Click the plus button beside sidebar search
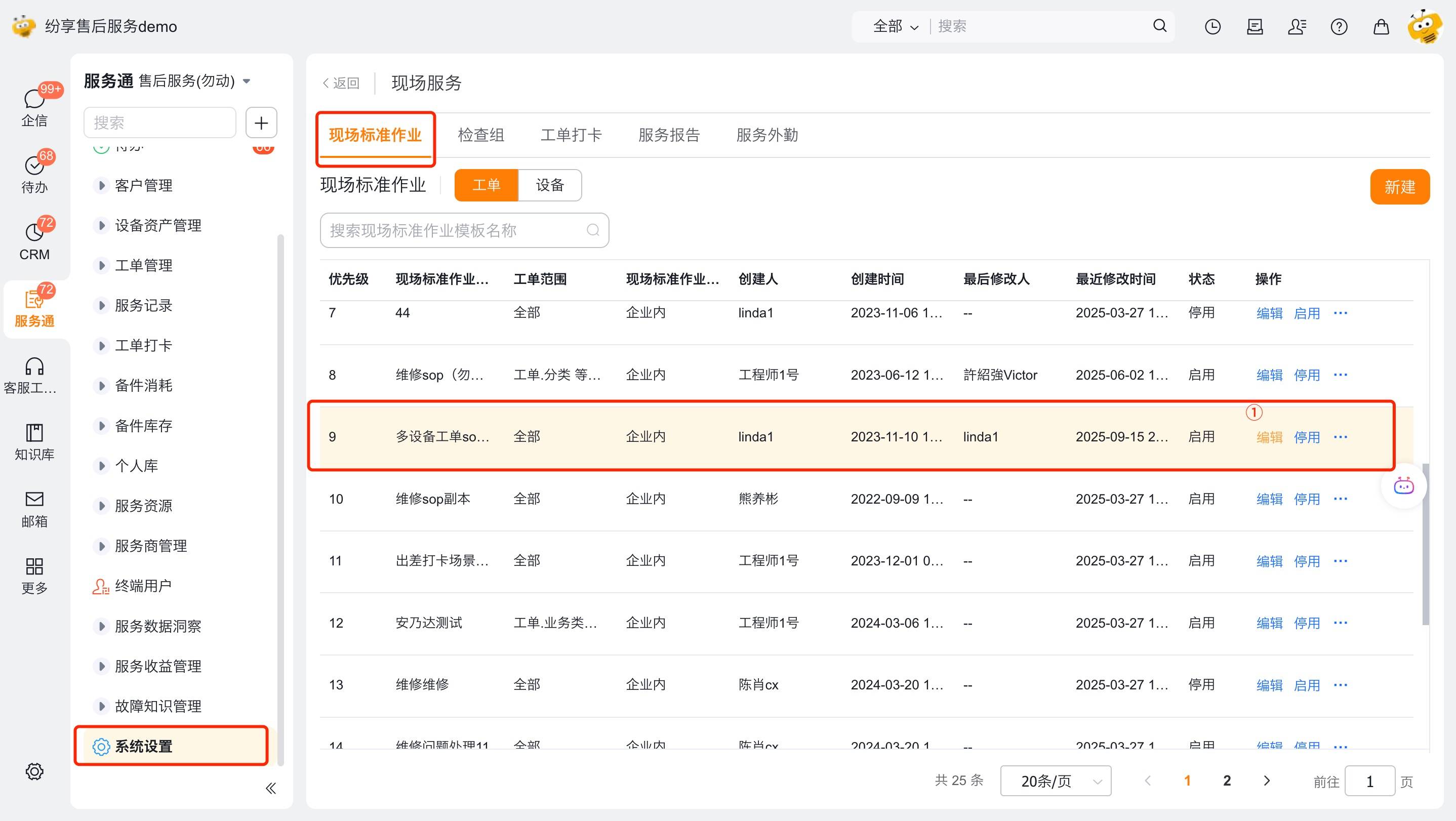1456x821 pixels. click(261, 122)
